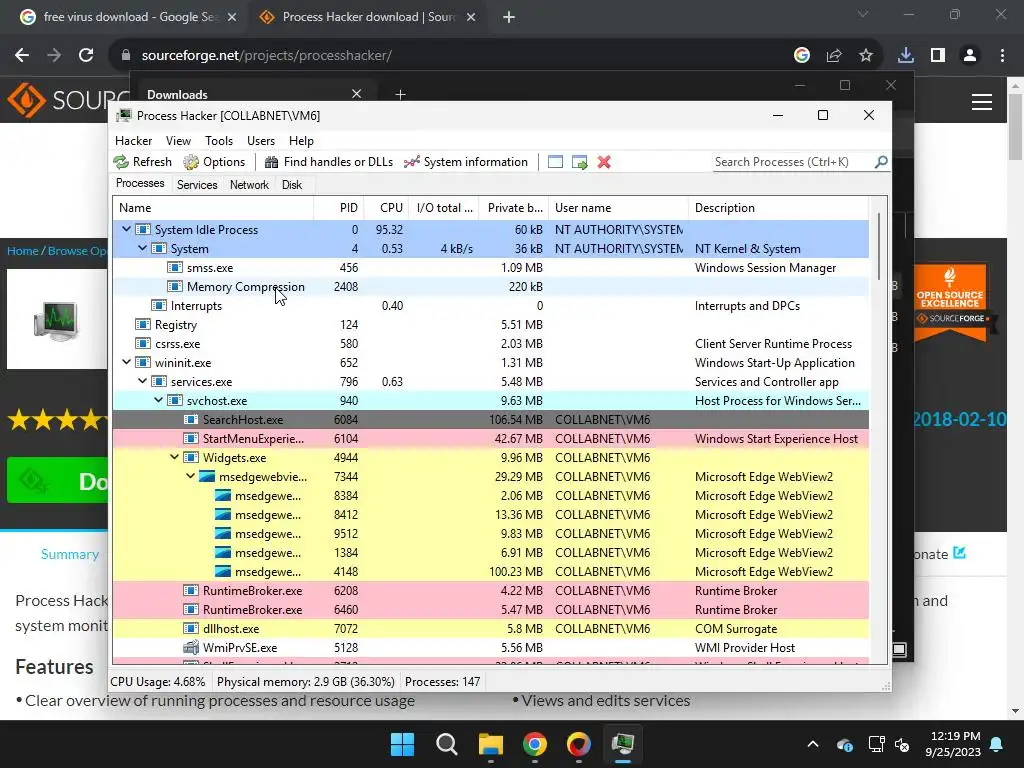Screen dimensions: 1024x768
Task: Show hidden tray icons chevron
Action: (x=813, y=744)
